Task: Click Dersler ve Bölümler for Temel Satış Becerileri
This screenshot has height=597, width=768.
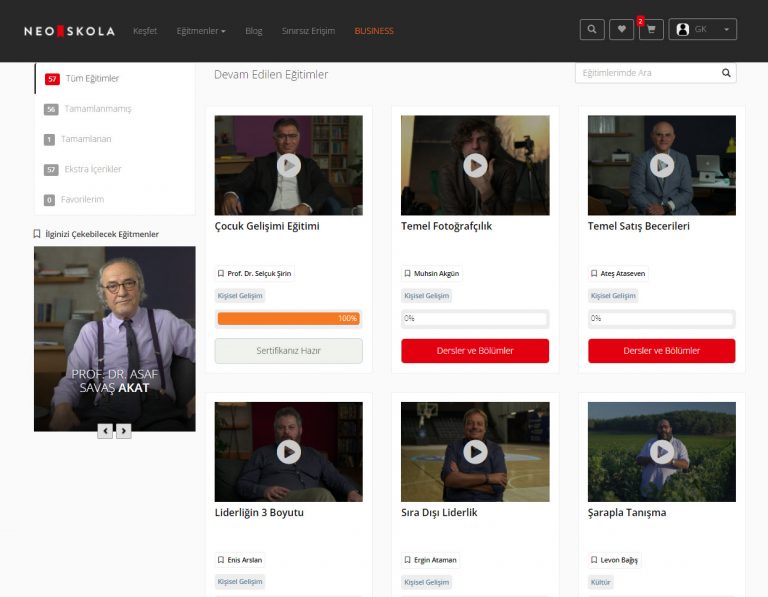Action: coord(661,351)
